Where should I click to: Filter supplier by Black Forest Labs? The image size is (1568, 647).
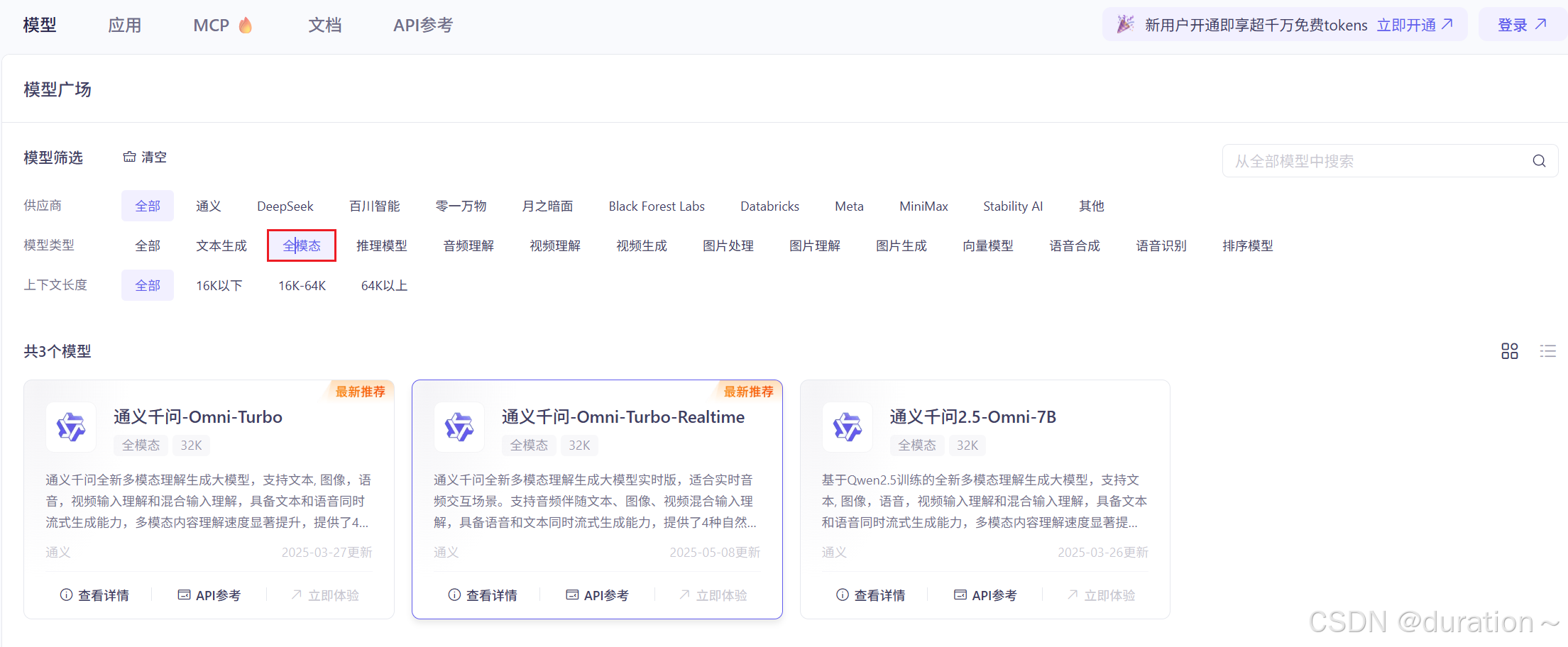657,206
